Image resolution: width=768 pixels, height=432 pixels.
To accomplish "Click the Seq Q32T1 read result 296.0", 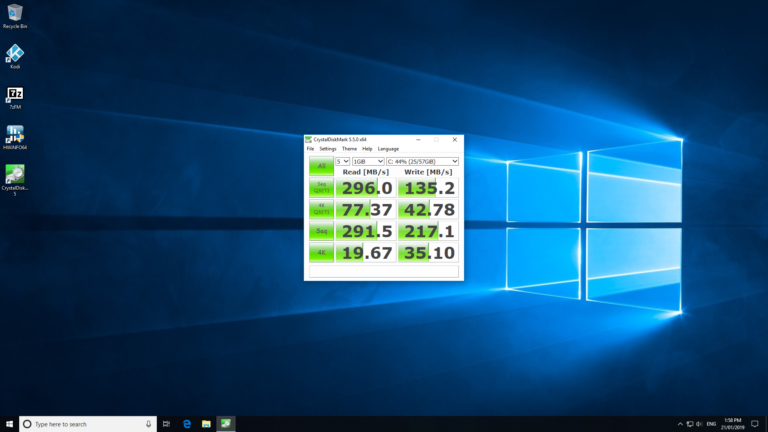I will pos(366,188).
